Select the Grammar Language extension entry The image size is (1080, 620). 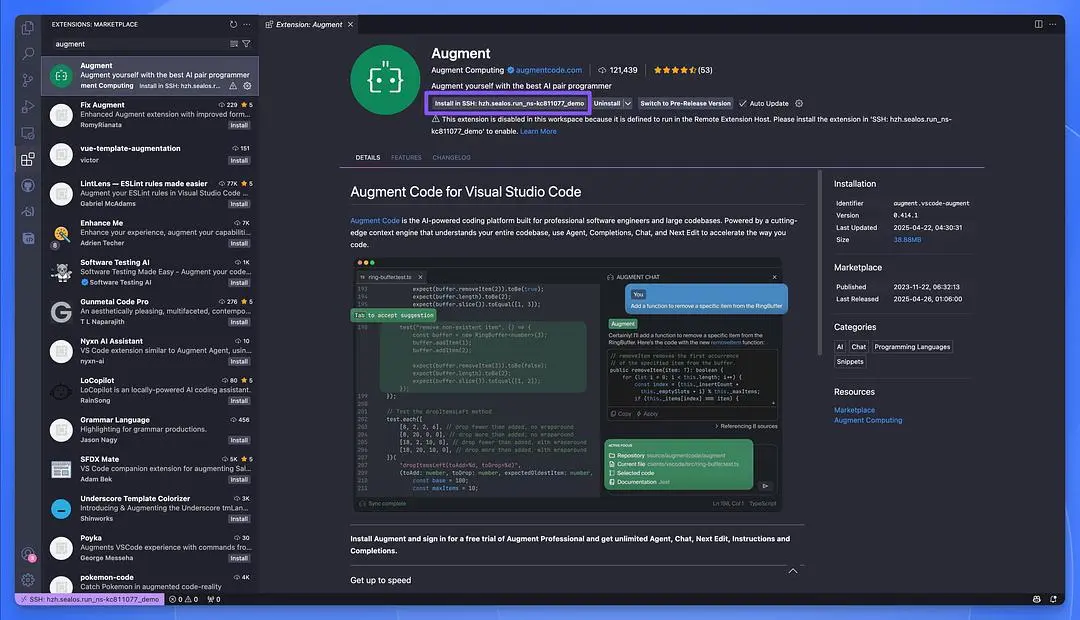coord(150,430)
